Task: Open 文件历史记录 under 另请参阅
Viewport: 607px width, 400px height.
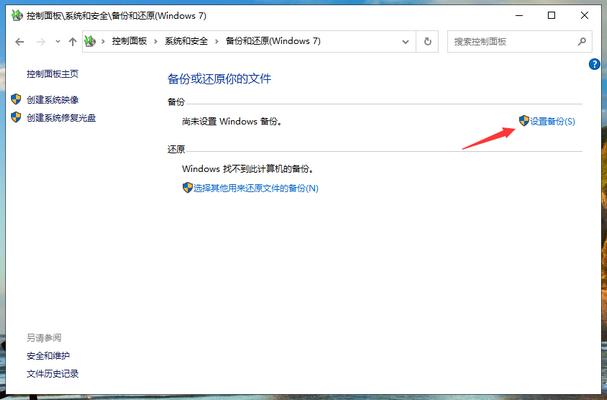Action: coord(53,374)
